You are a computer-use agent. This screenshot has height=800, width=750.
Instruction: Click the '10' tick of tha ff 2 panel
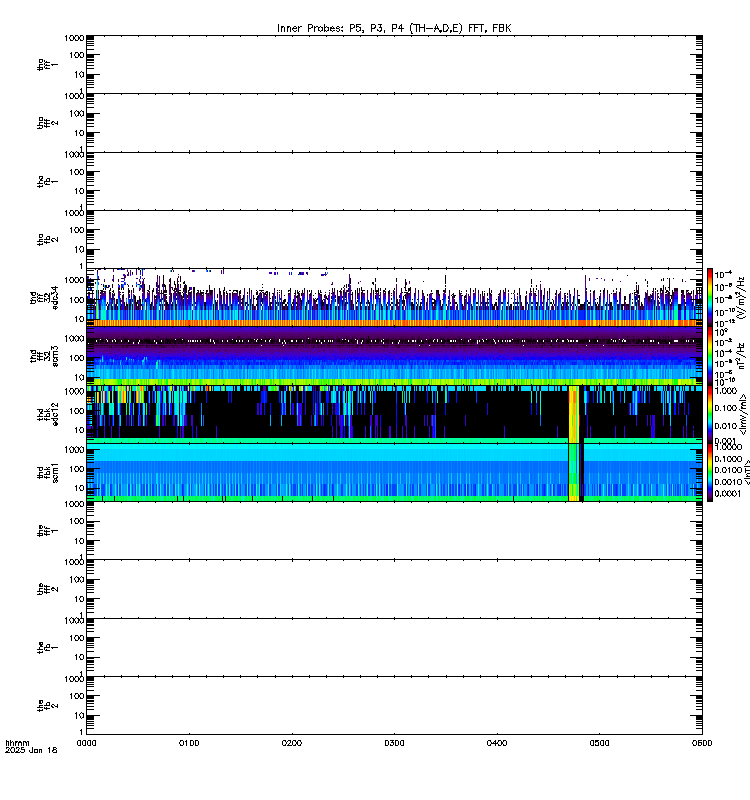tap(79, 133)
